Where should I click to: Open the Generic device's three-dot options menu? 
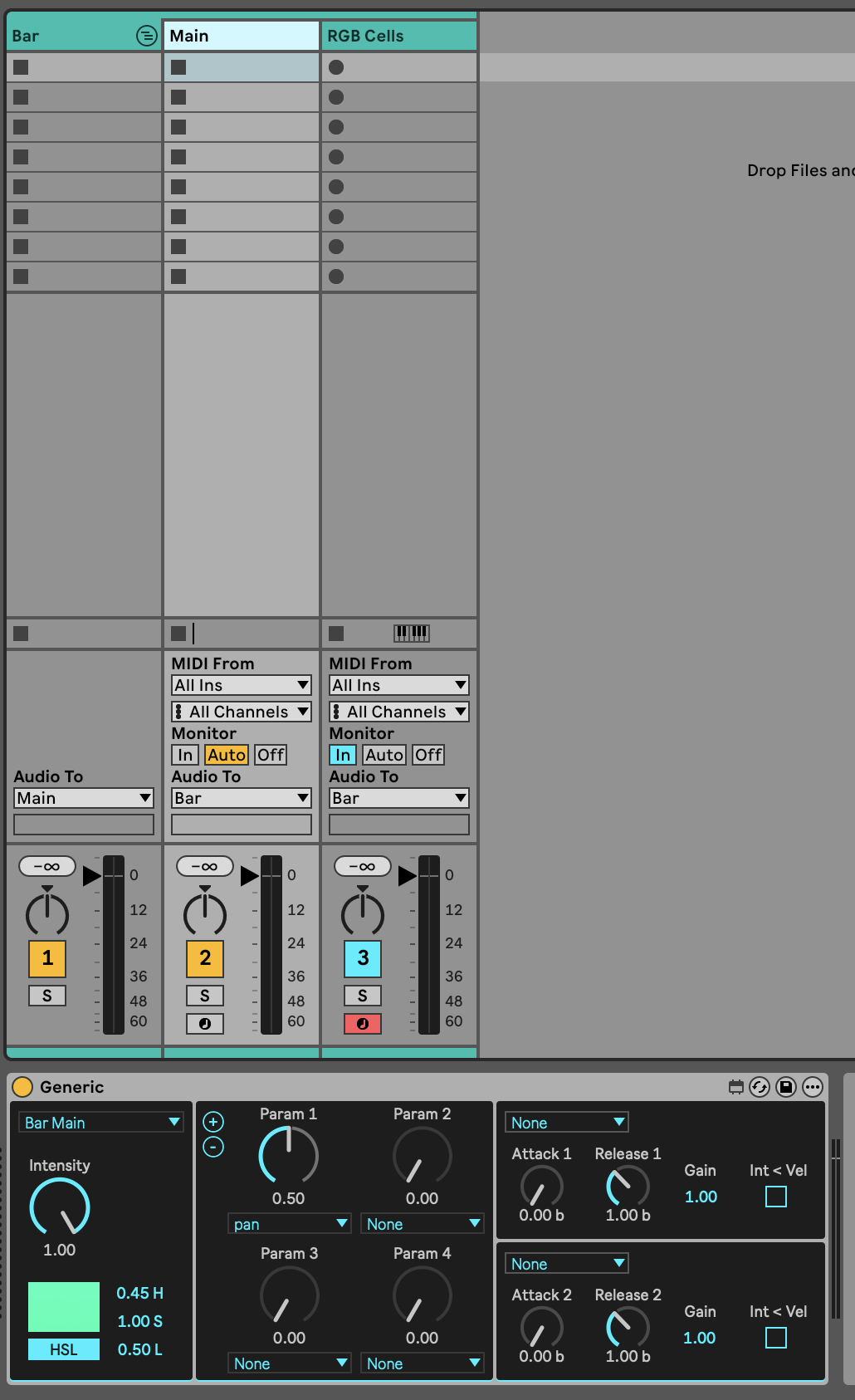813,1087
